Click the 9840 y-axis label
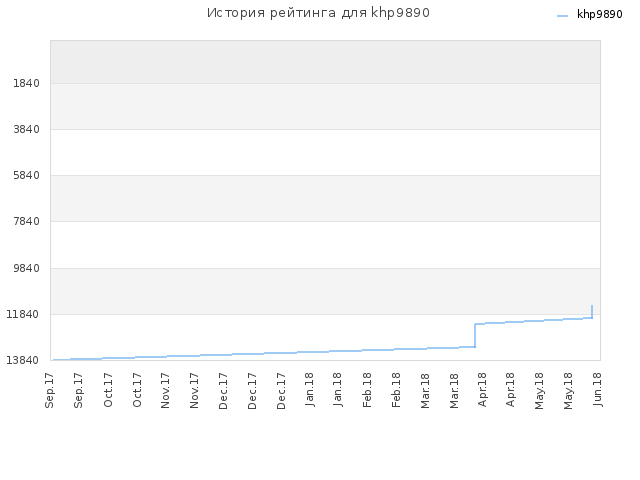The width and height of the screenshot is (640, 480). pos(27,268)
